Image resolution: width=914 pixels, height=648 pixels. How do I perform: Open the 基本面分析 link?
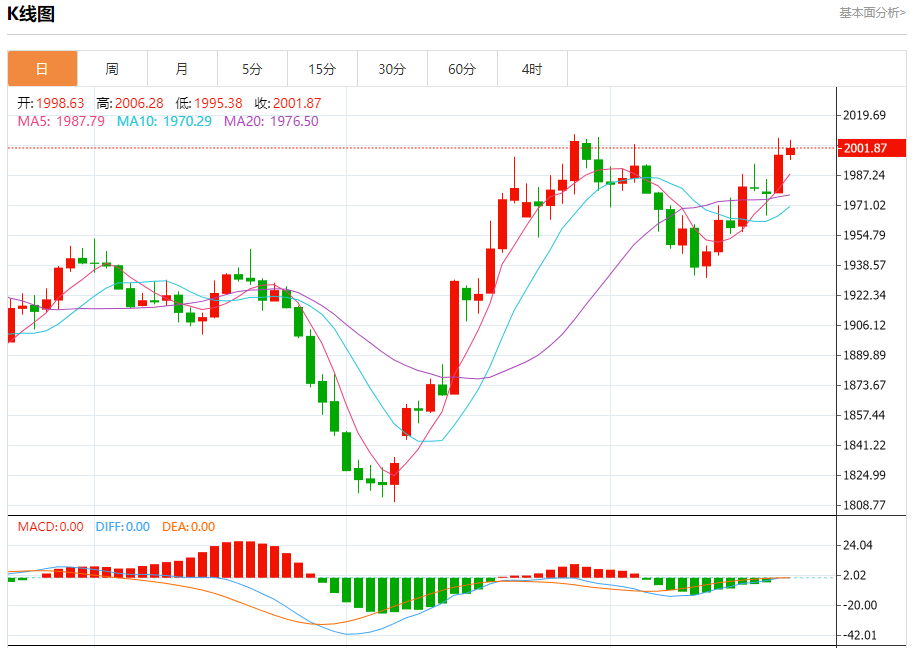point(871,13)
